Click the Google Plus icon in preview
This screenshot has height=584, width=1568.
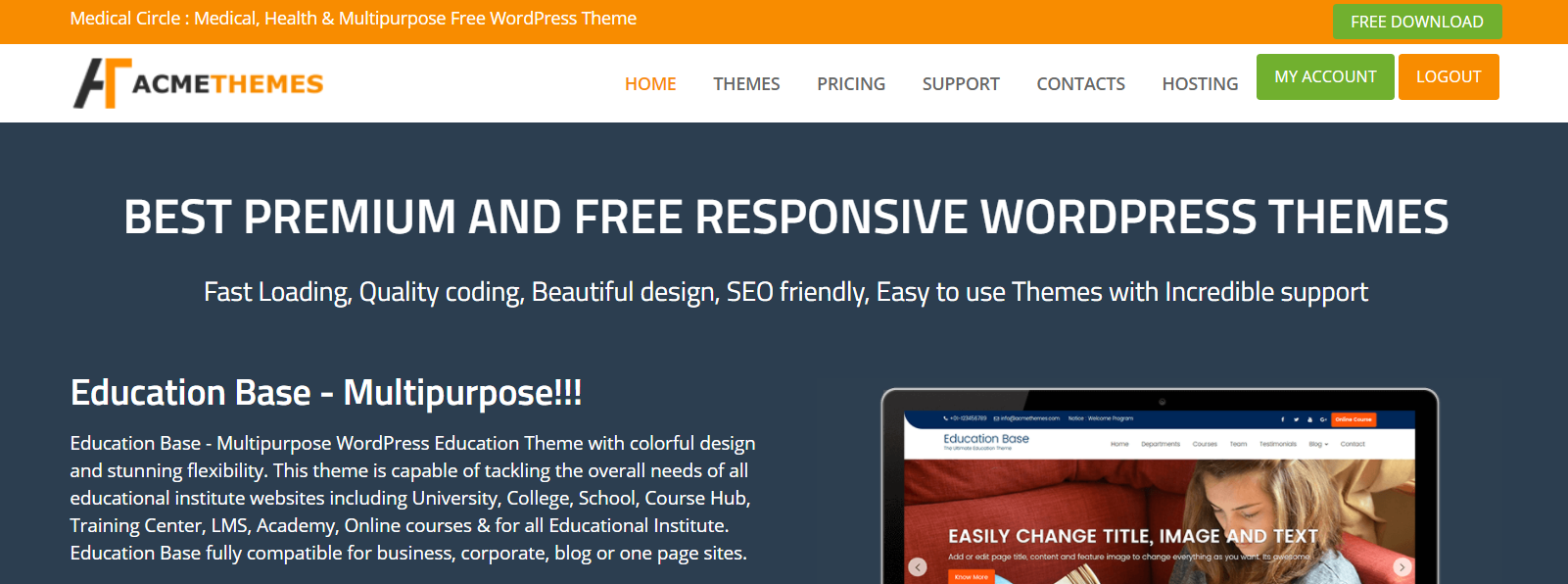pos(1323,419)
